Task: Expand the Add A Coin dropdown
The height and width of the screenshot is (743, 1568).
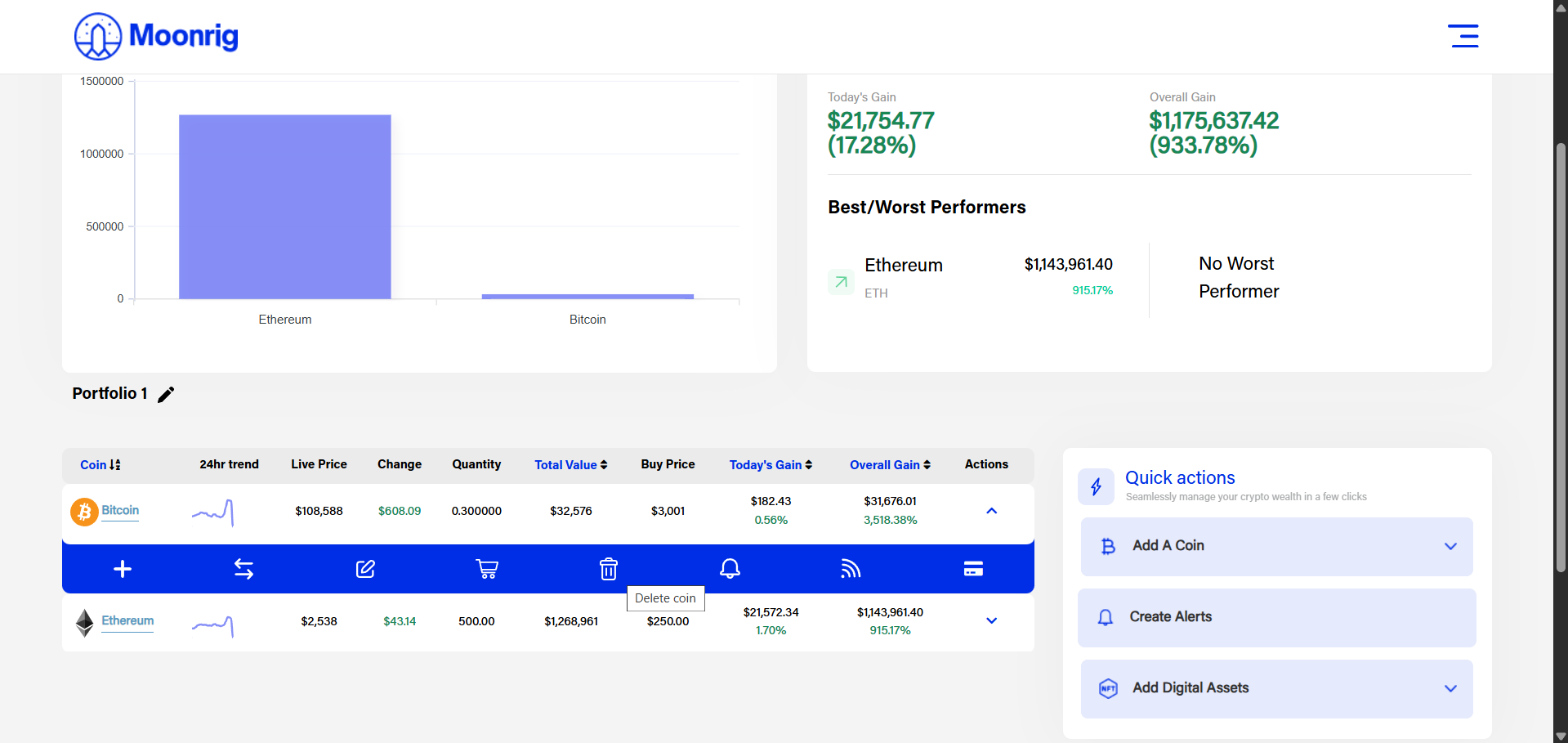Action: coord(1450,546)
